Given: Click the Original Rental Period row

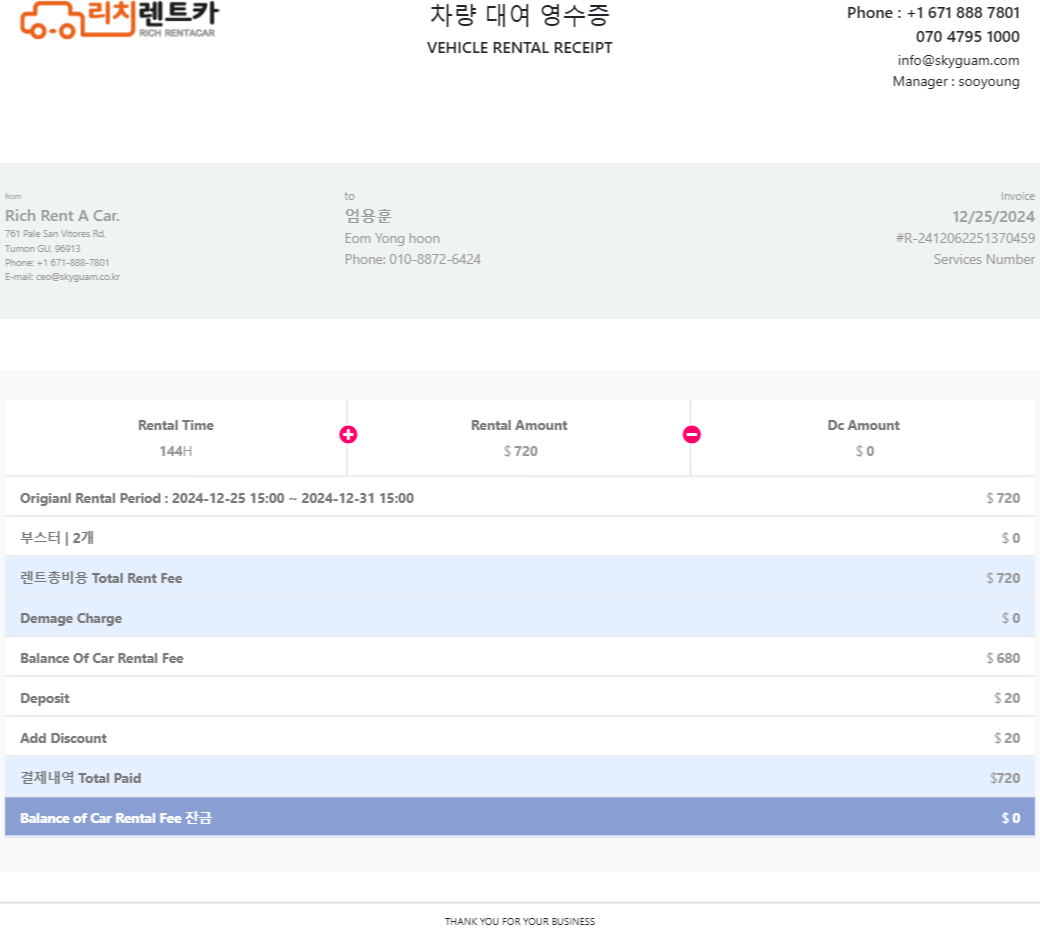Looking at the screenshot, I should (x=519, y=498).
